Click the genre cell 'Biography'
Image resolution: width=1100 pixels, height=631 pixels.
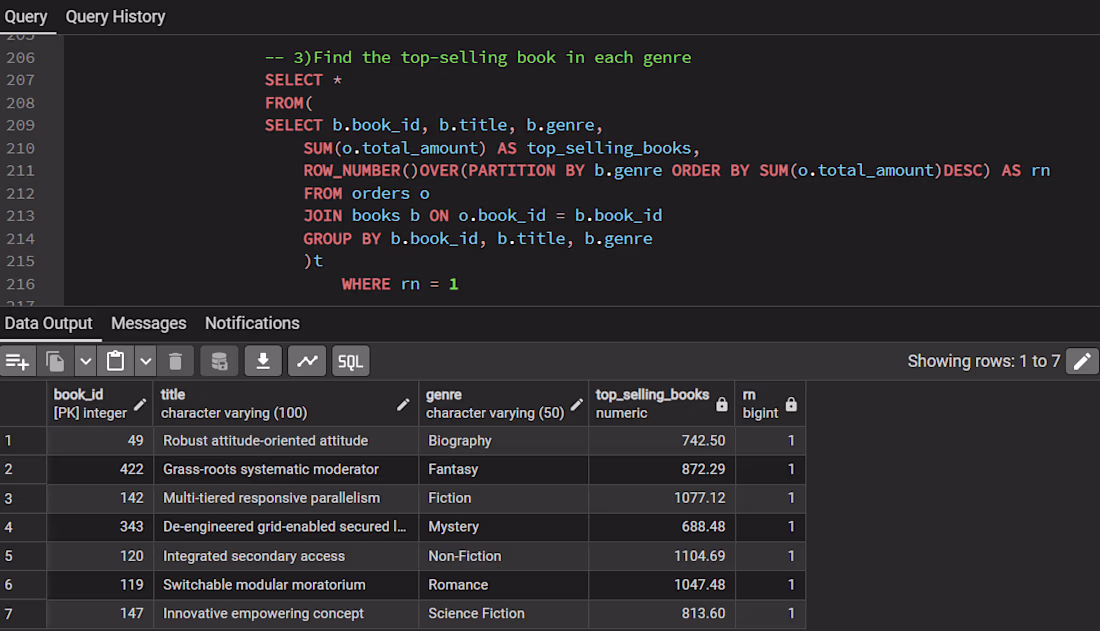504,441
